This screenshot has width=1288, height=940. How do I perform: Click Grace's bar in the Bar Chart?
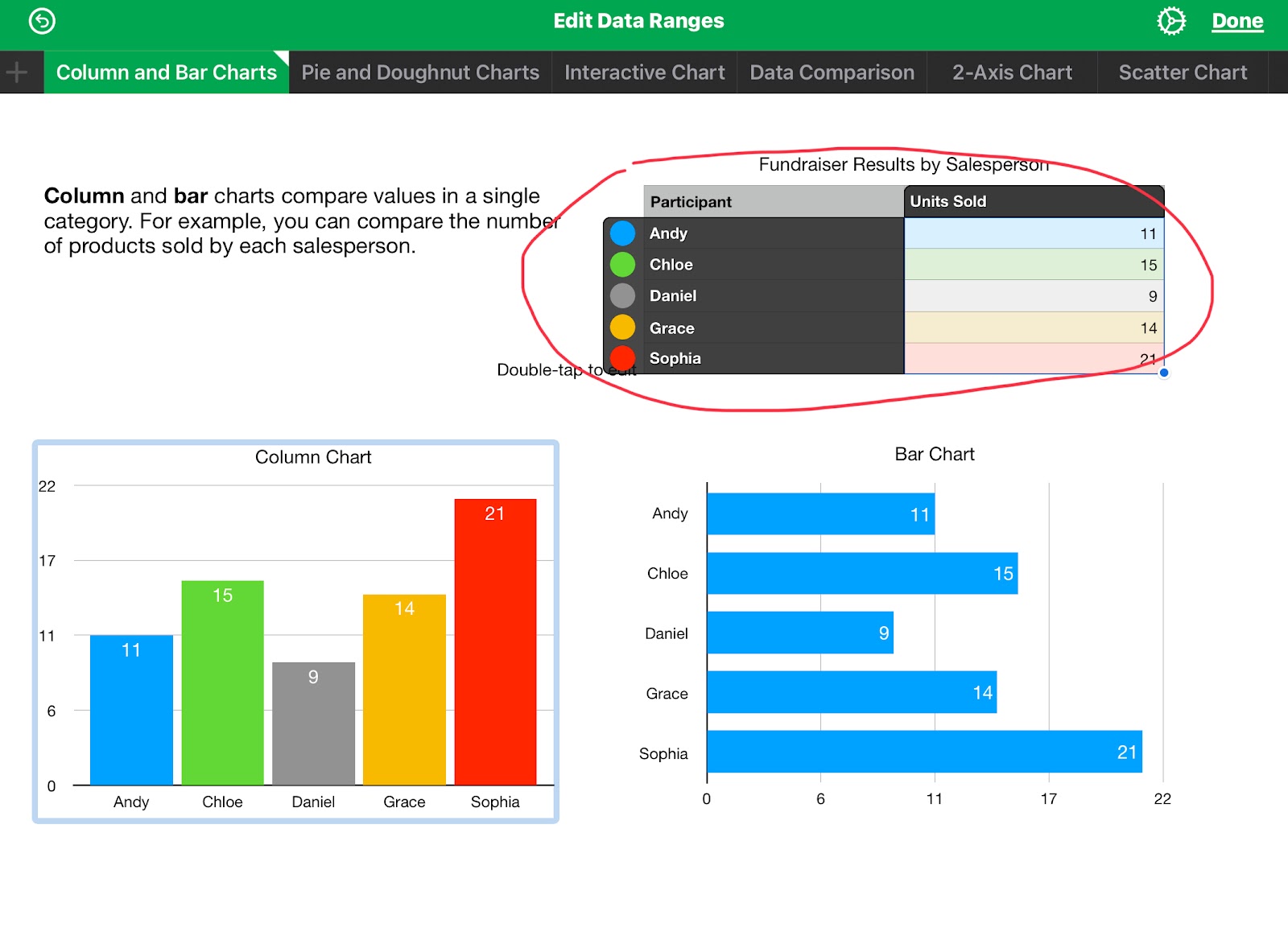click(852, 692)
